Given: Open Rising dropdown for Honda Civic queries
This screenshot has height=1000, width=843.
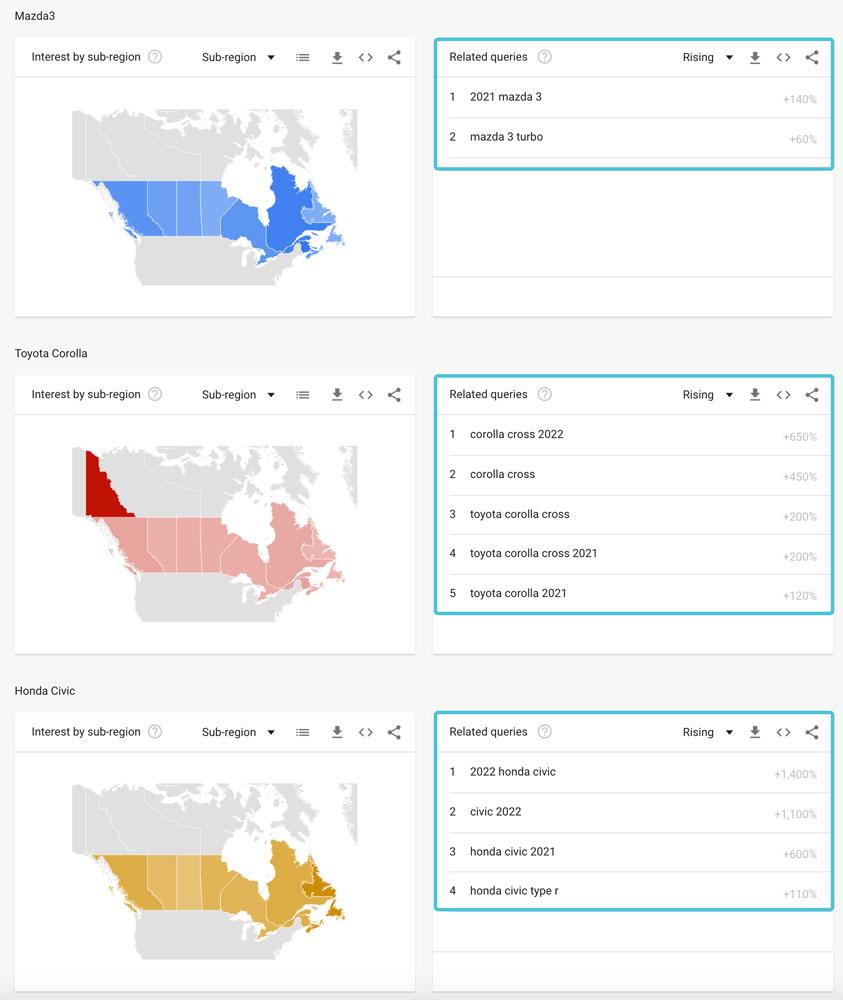Looking at the screenshot, I should pyautogui.click(x=708, y=732).
